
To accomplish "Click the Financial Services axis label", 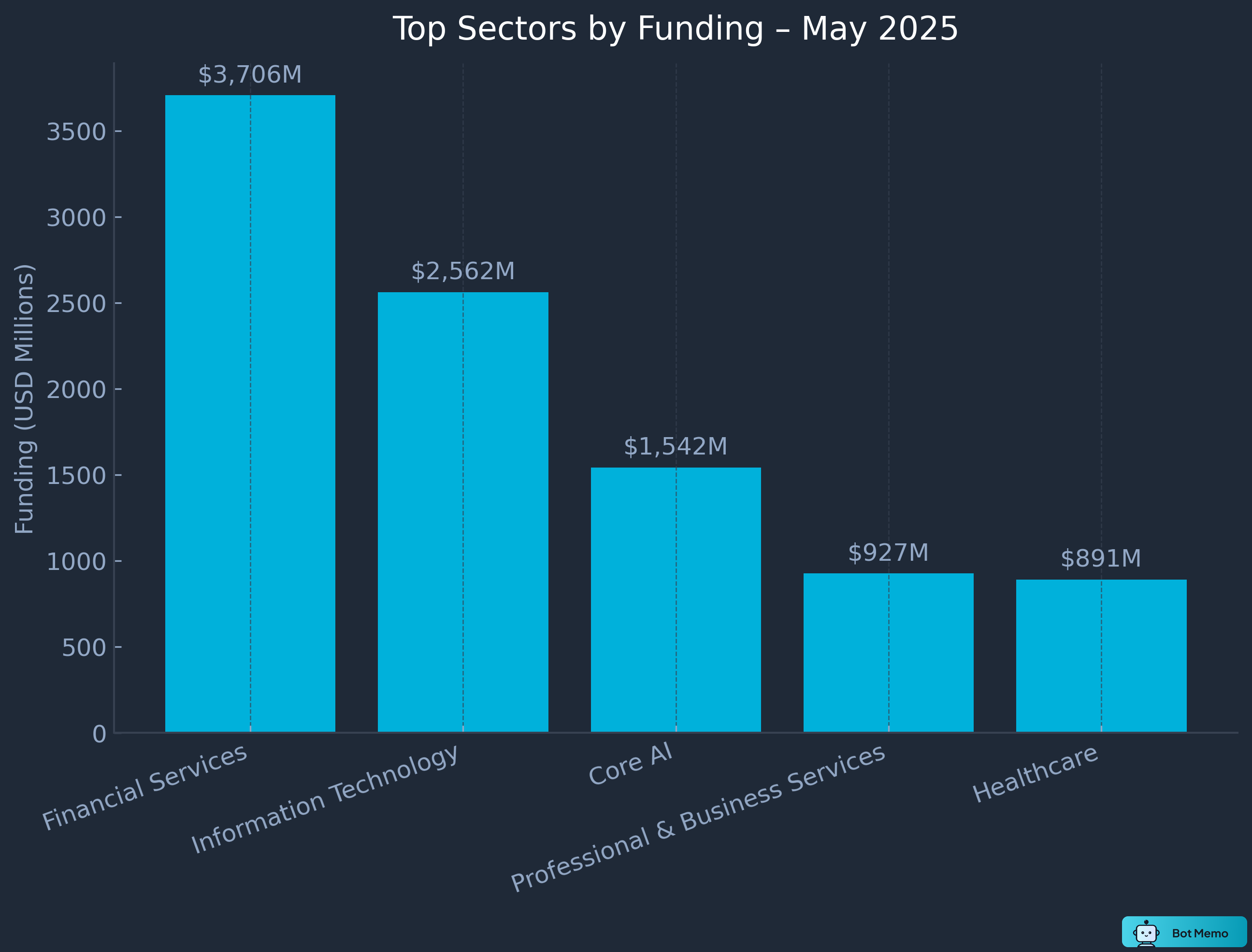I will click(x=145, y=787).
